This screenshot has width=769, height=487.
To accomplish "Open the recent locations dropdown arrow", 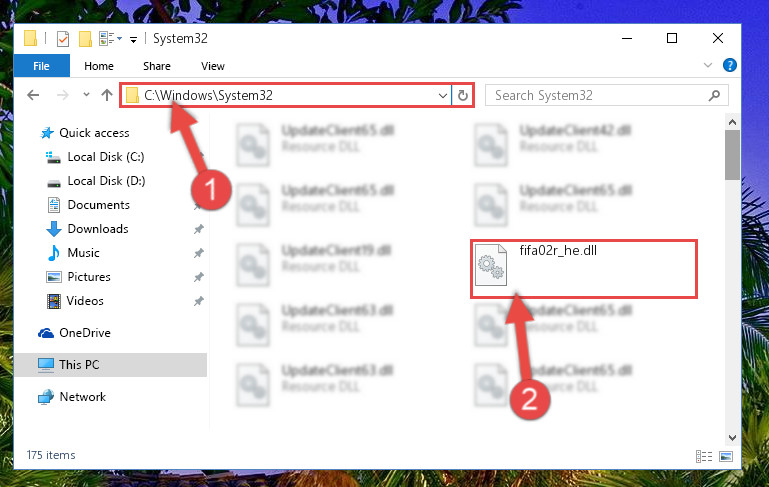I will coord(86,95).
